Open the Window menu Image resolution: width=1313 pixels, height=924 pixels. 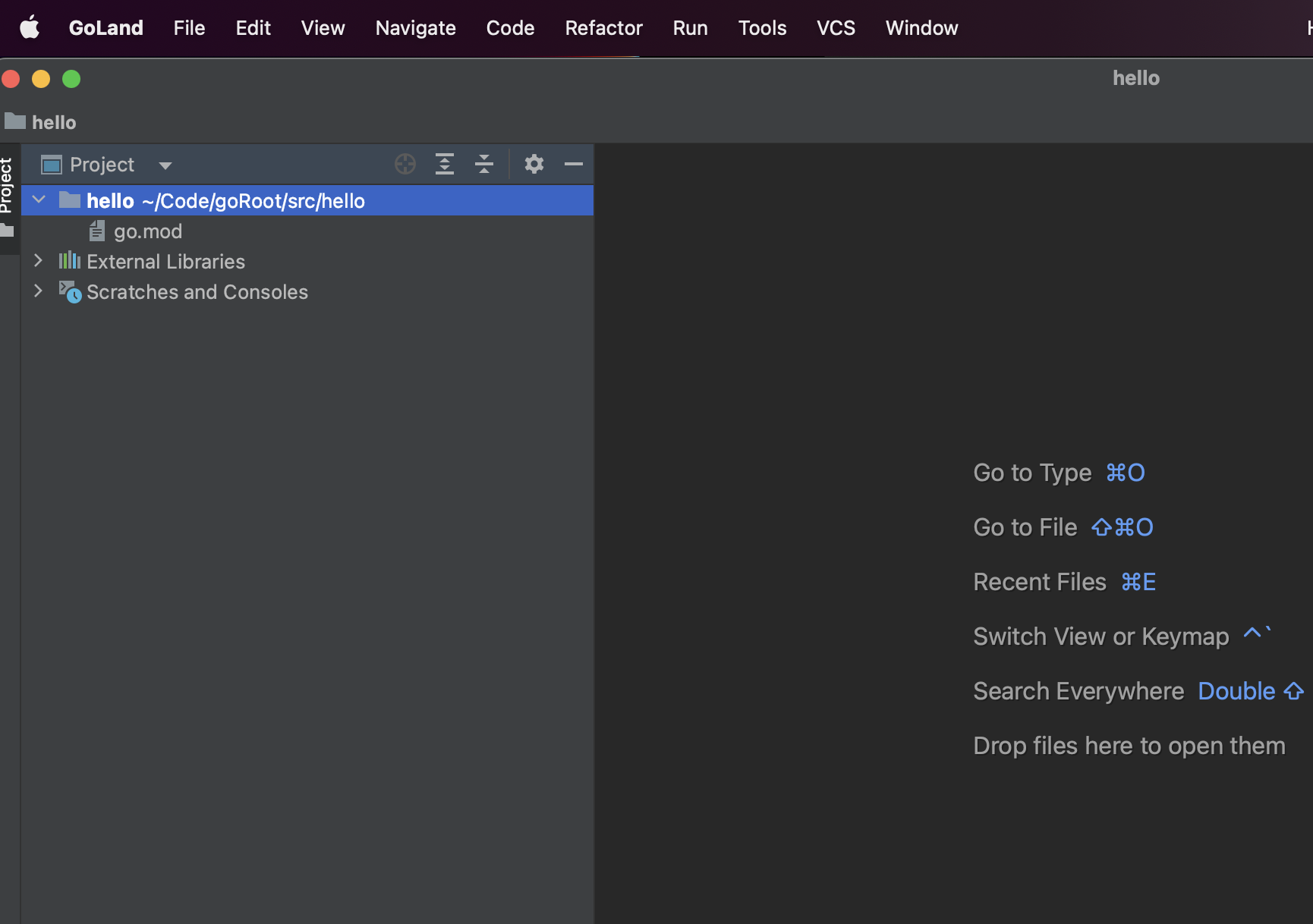pos(921,28)
